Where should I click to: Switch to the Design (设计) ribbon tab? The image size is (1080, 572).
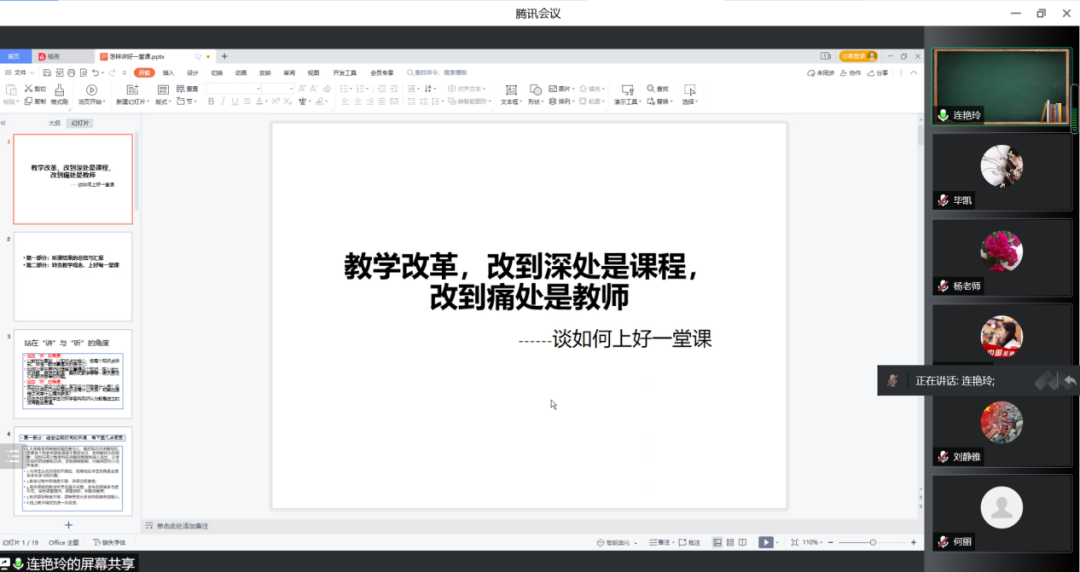(x=193, y=73)
